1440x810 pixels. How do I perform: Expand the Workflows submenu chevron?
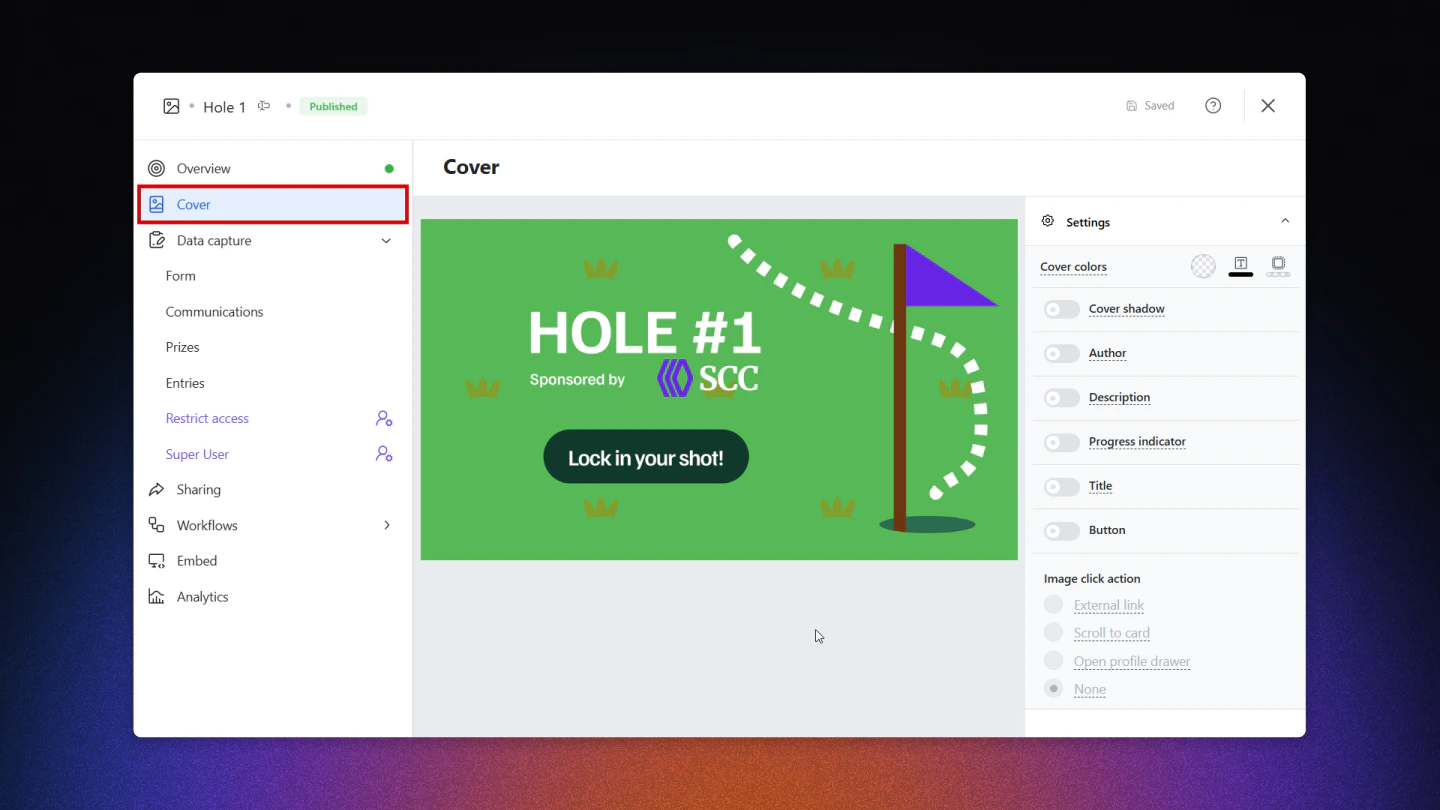pyautogui.click(x=387, y=525)
